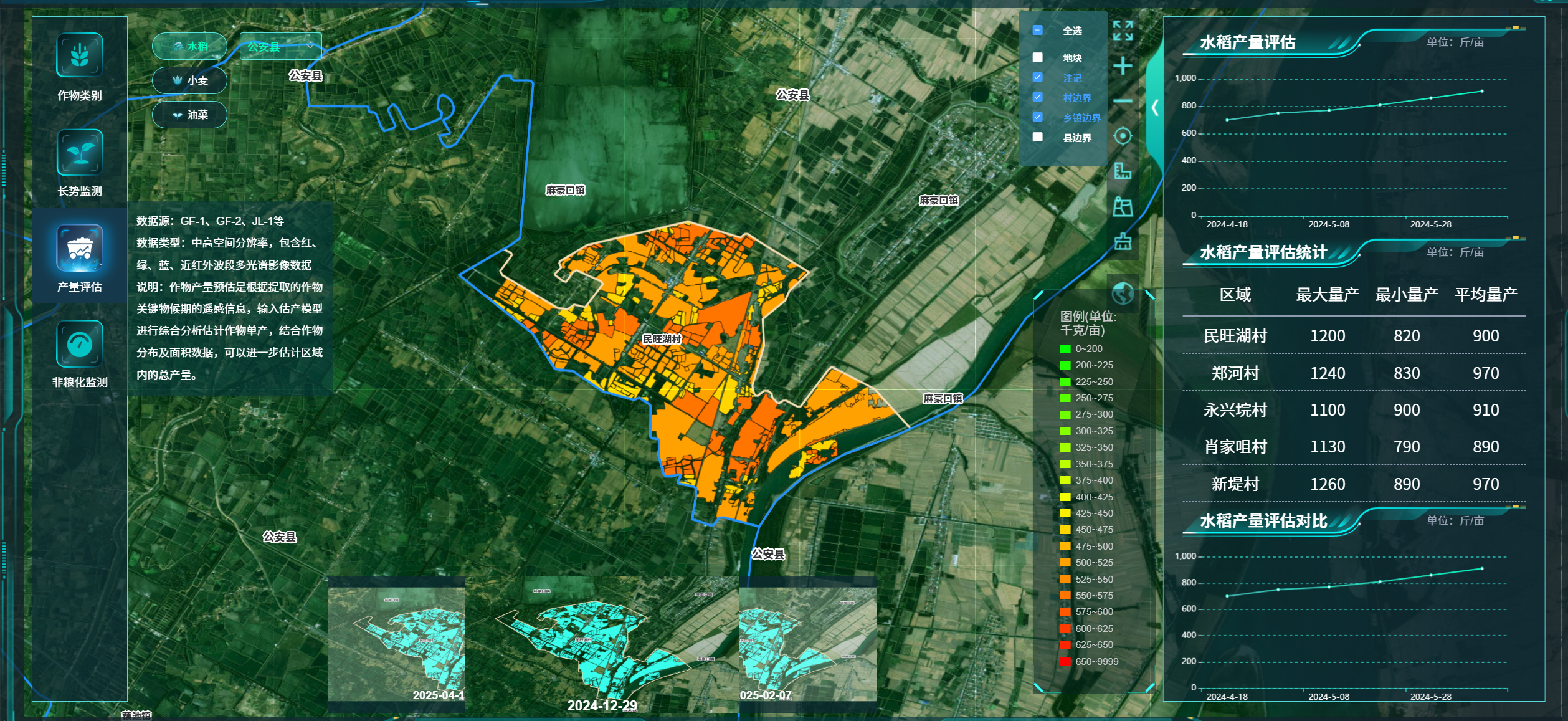This screenshot has height=721, width=1568.
Task: Open the 公安县 county dropdown
Action: [281, 47]
